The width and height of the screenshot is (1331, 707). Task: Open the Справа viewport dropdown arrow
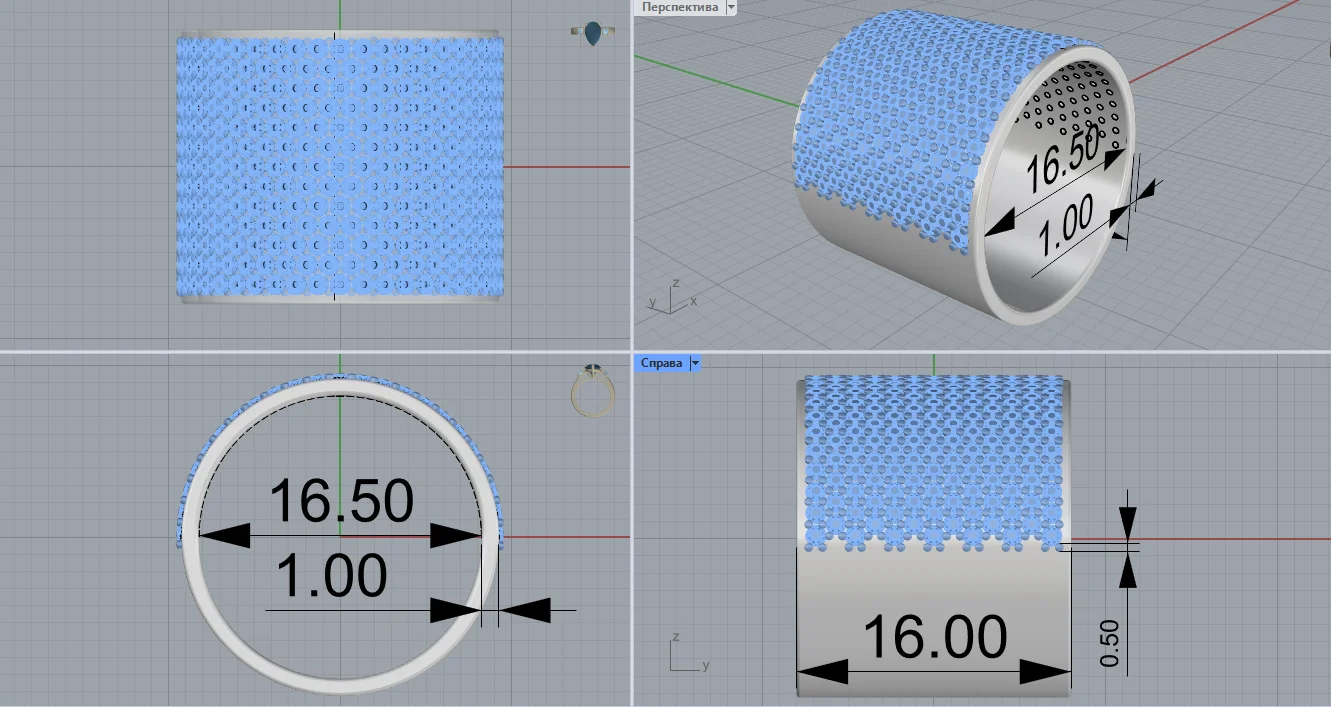pyautogui.click(x=695, y=363)
